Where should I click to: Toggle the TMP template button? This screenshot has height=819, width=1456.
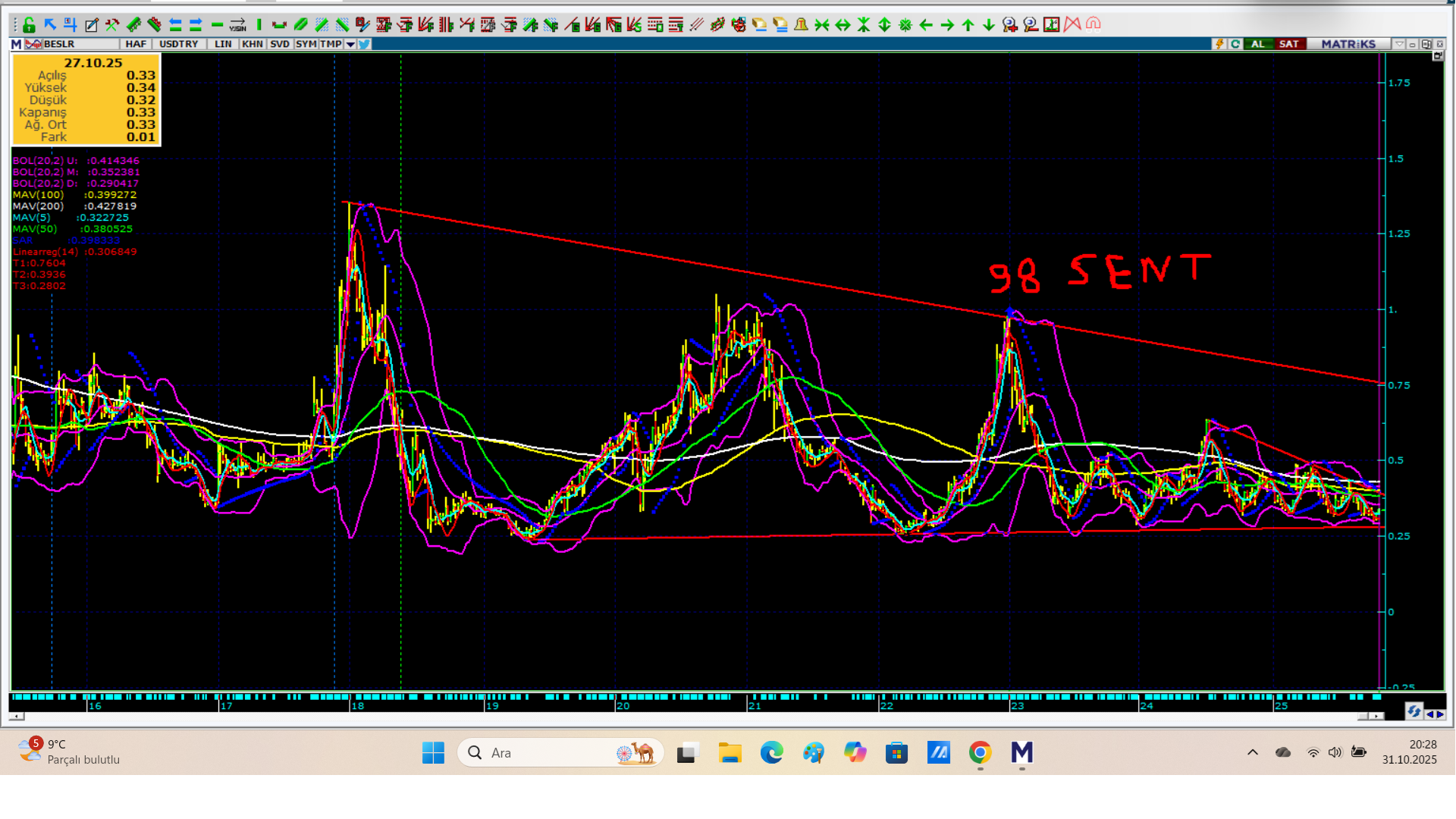click(x=331, y=44)
